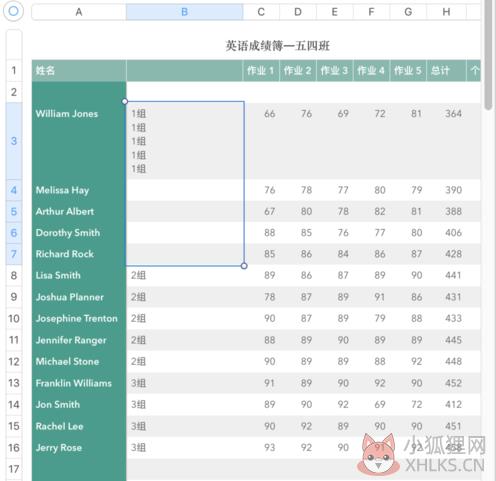
Task: Click the 作业 1 header cell
Action: click(x=261, y=70)
